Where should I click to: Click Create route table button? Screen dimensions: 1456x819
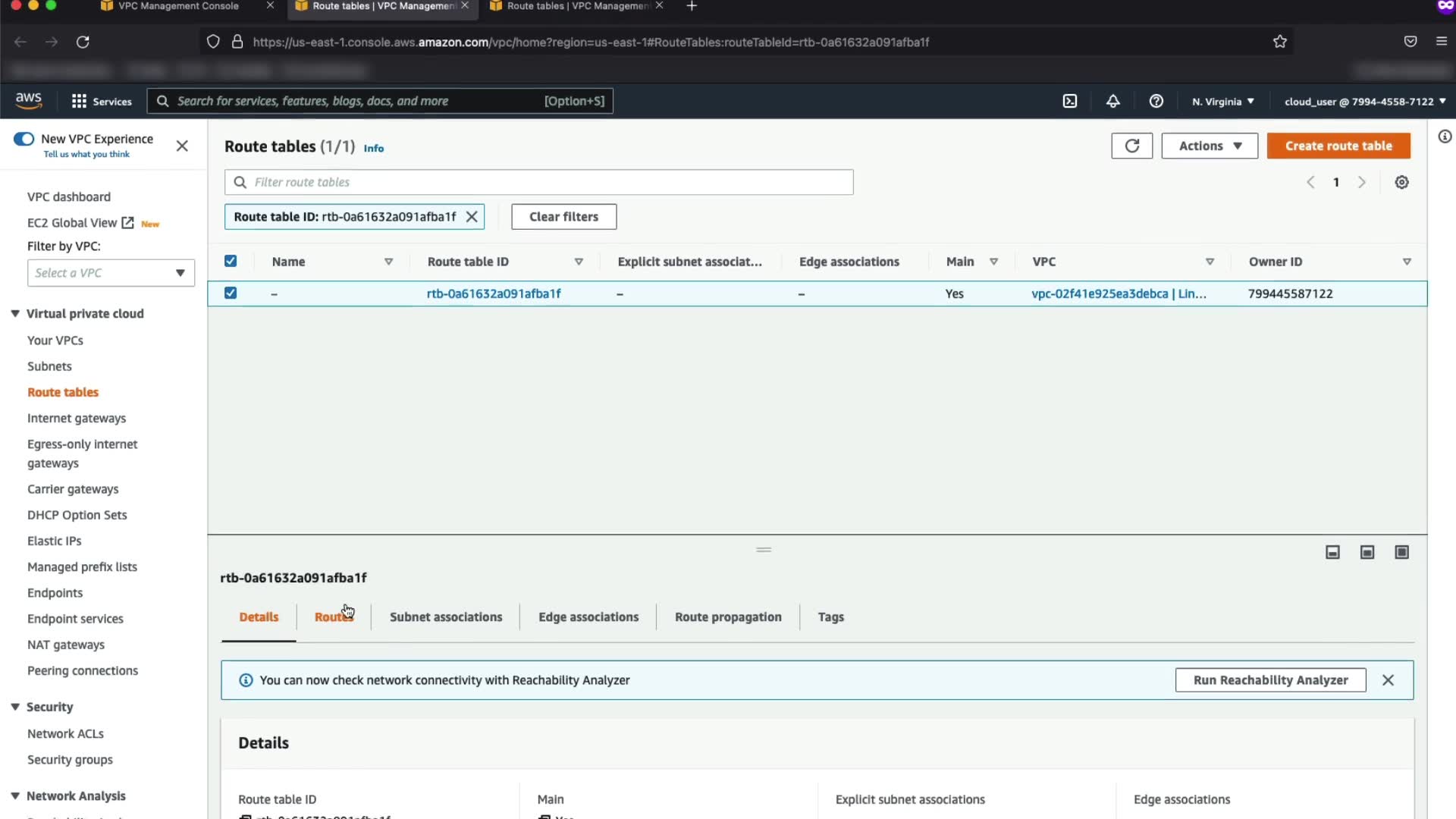1338,146
